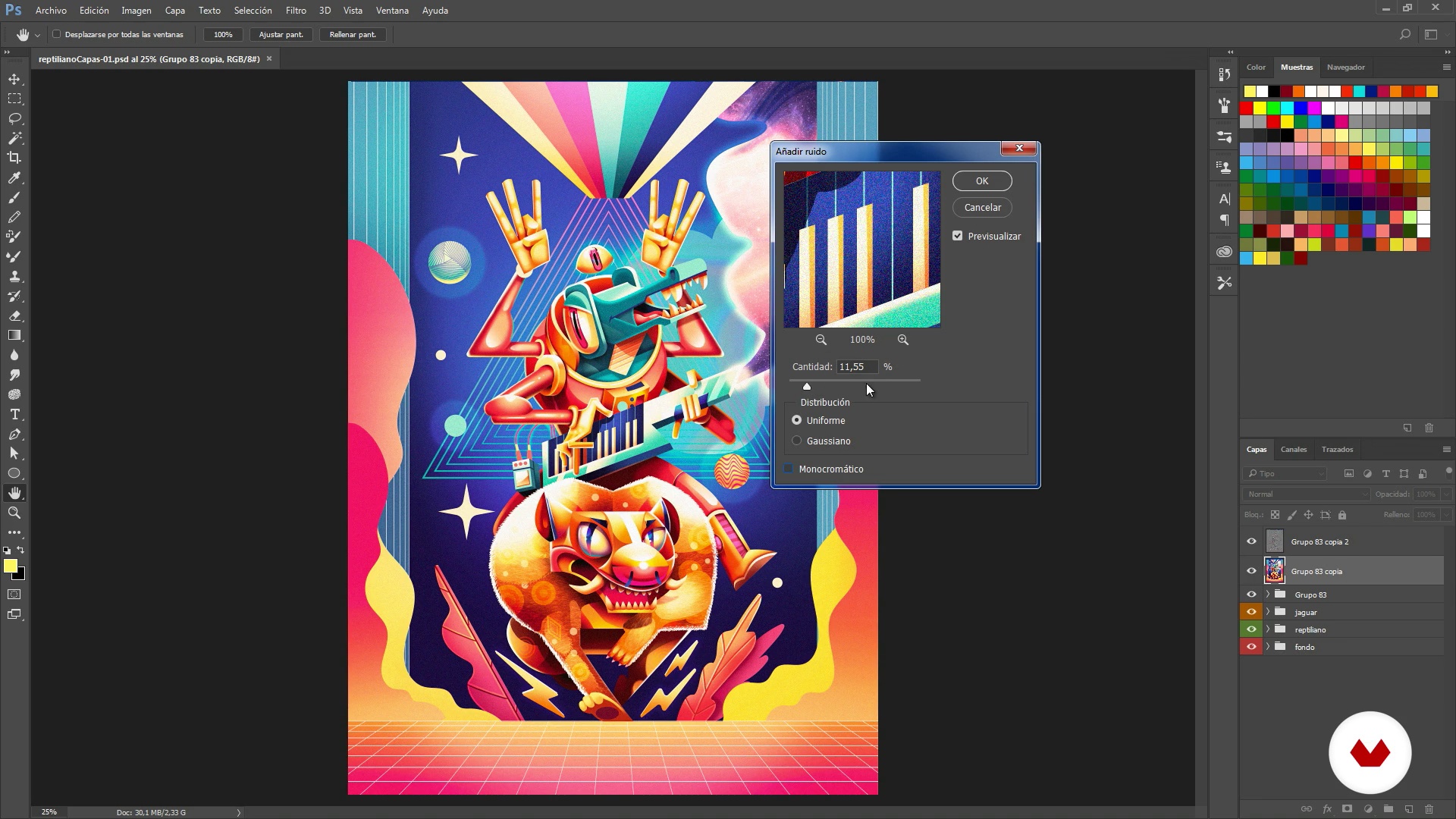Viewport: 1456px width, 819px height.
Task: Hide the Grupo 83 copia layer
Action: pos(1252,571)
